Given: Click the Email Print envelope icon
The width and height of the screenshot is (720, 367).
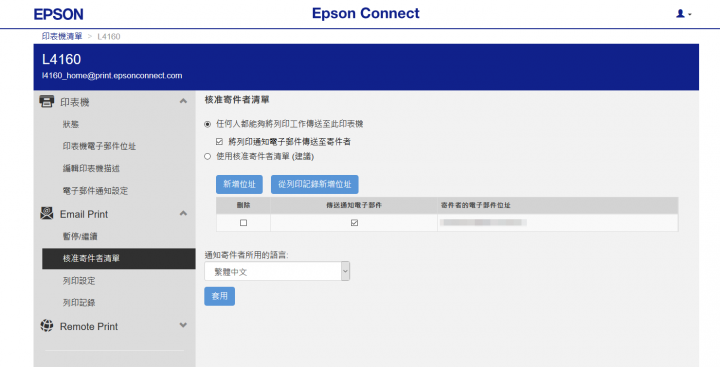Looking at the screenshot, I should click(x=46, y=214).
